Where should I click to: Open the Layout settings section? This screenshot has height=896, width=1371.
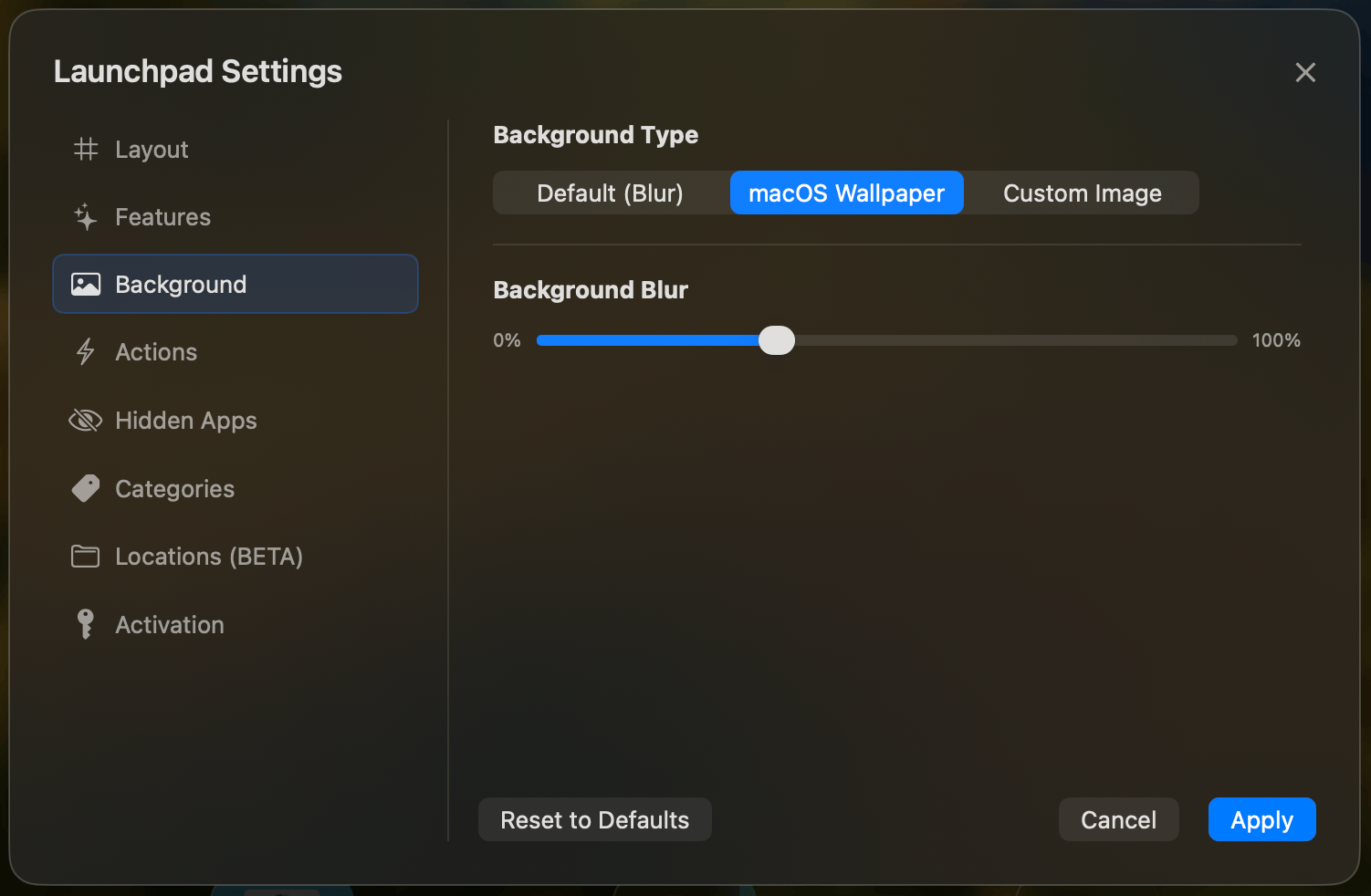[x=152, y=149]
